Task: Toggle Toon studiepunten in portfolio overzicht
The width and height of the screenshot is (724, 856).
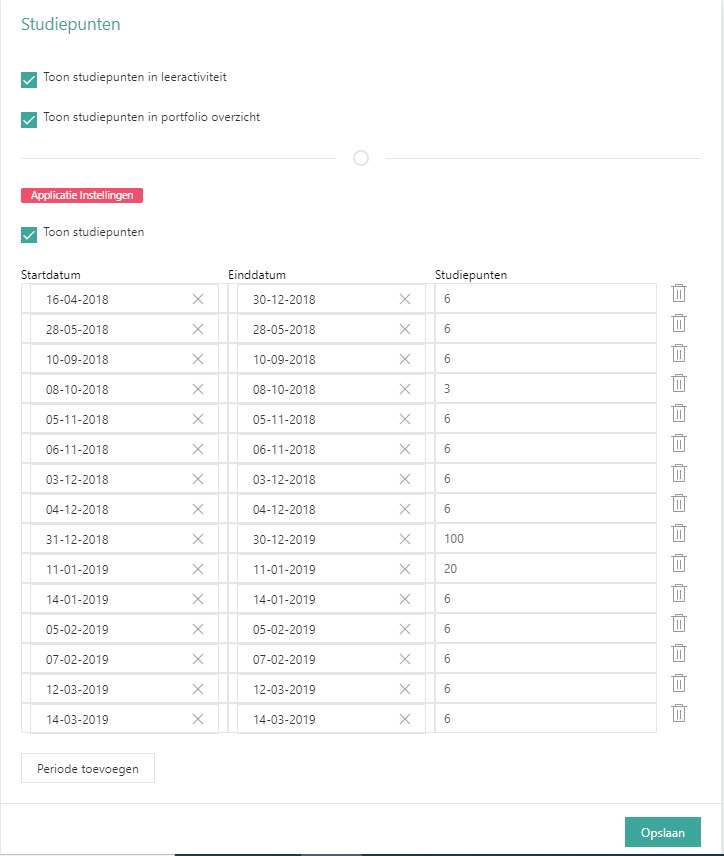Action: point(29,119)
